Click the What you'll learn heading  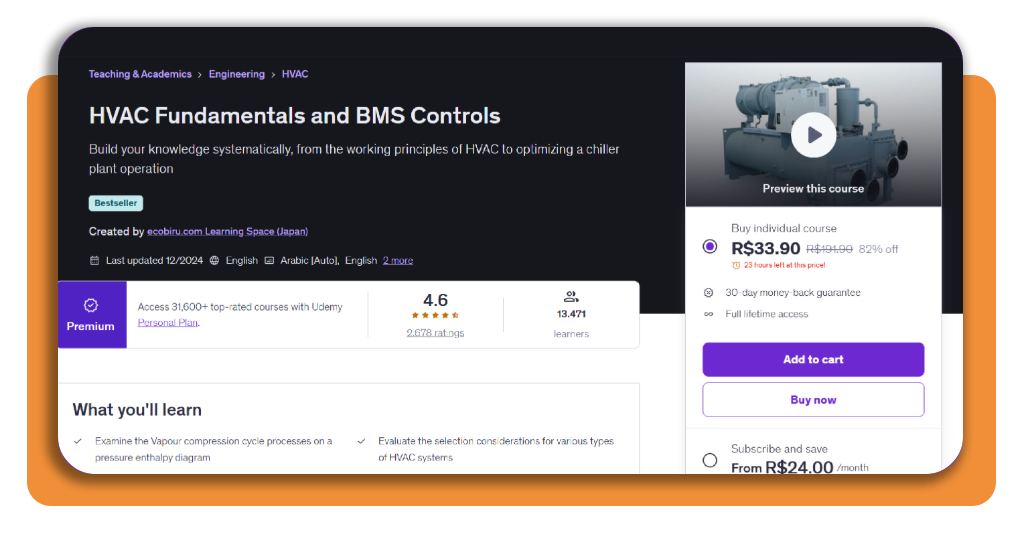[x=137, y=410]
